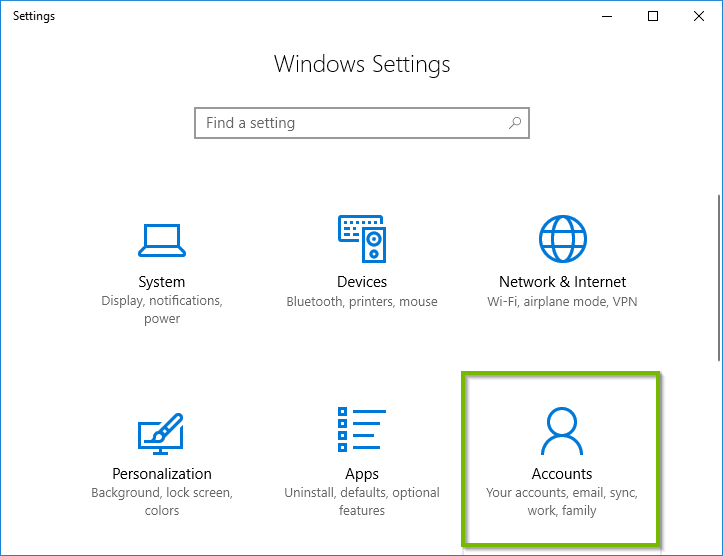
Task: Maximize the Settings window
Action: click(x=653, y=16)
